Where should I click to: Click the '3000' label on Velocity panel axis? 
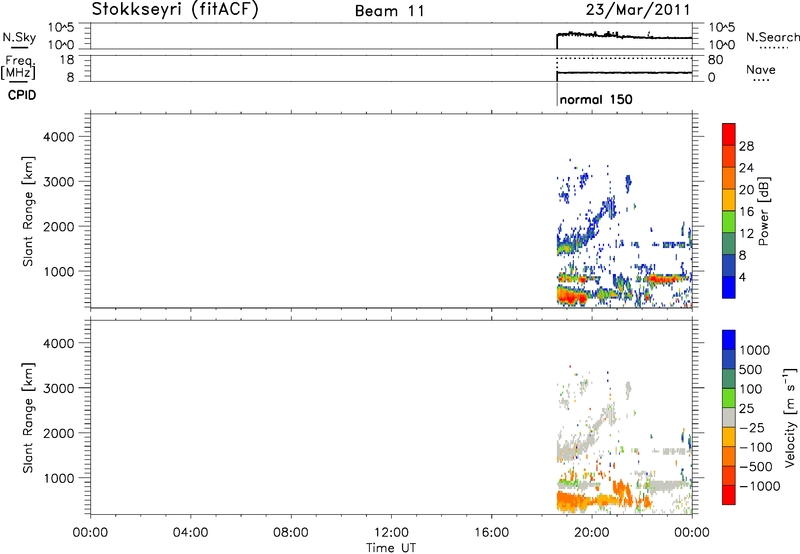pos(59,388)
